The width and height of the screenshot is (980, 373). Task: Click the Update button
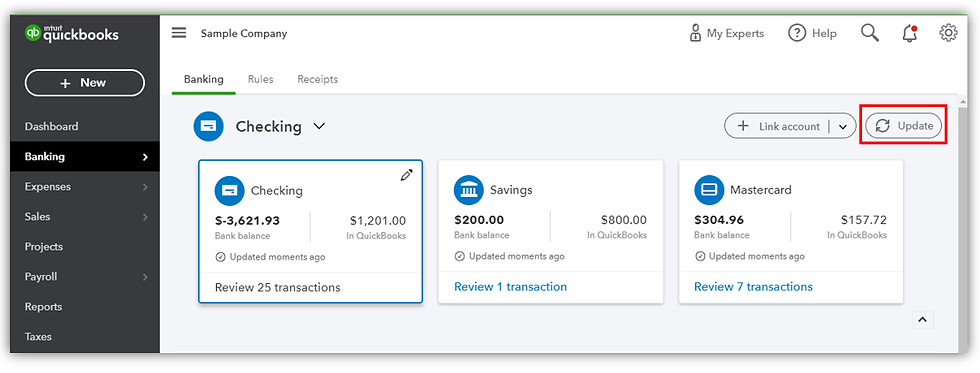point(904,126)
